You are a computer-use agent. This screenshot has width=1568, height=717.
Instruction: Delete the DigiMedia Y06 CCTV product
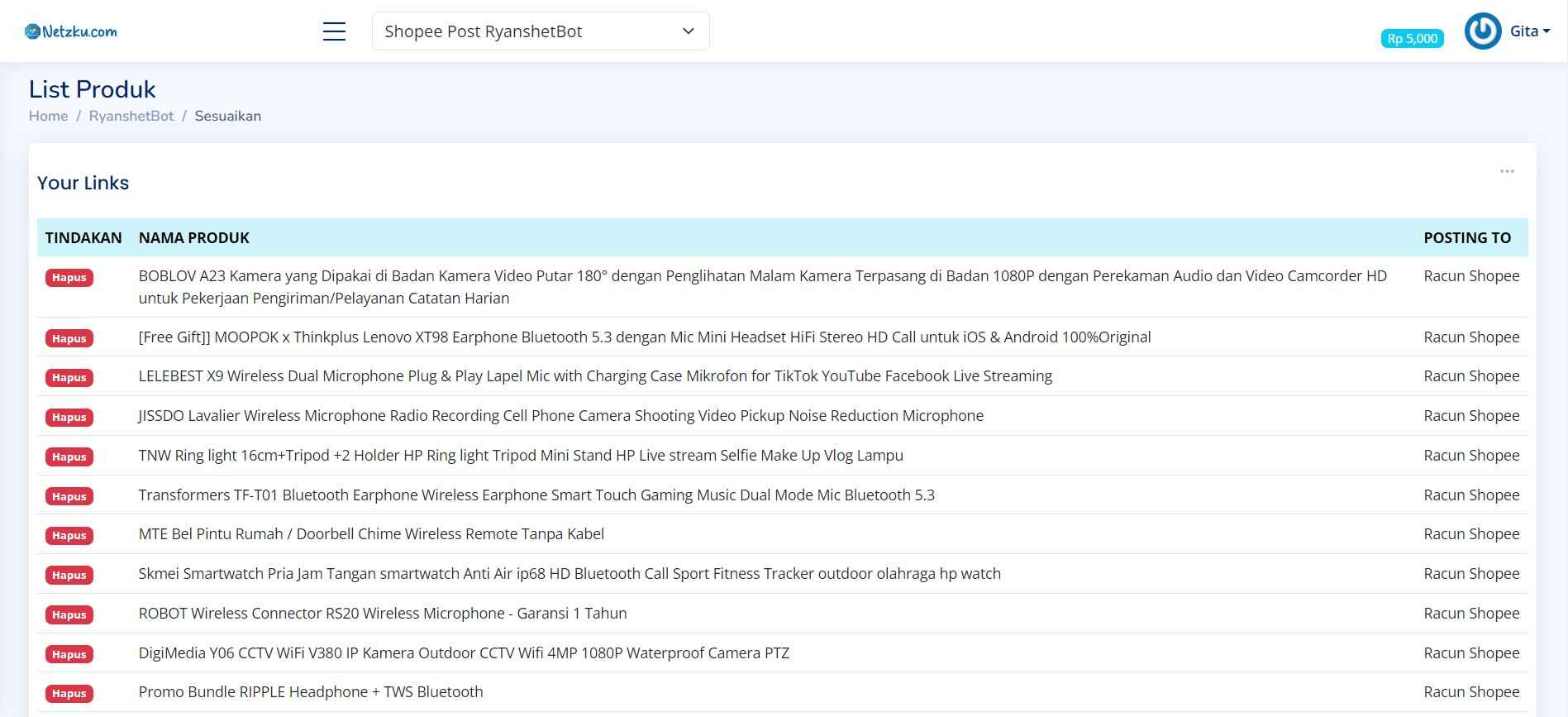[69, 654]
